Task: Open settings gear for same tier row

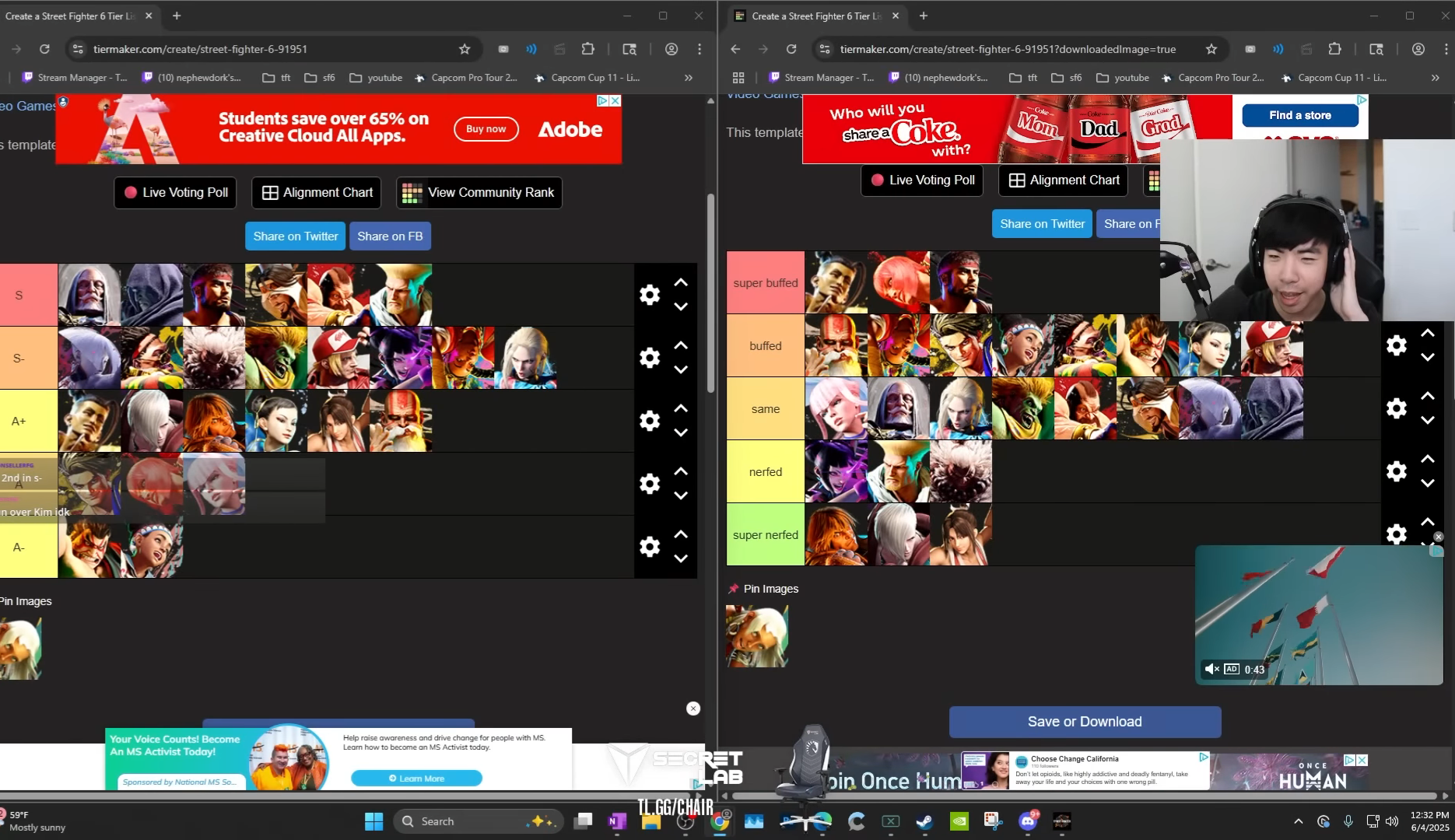Action: point(1397,408)
